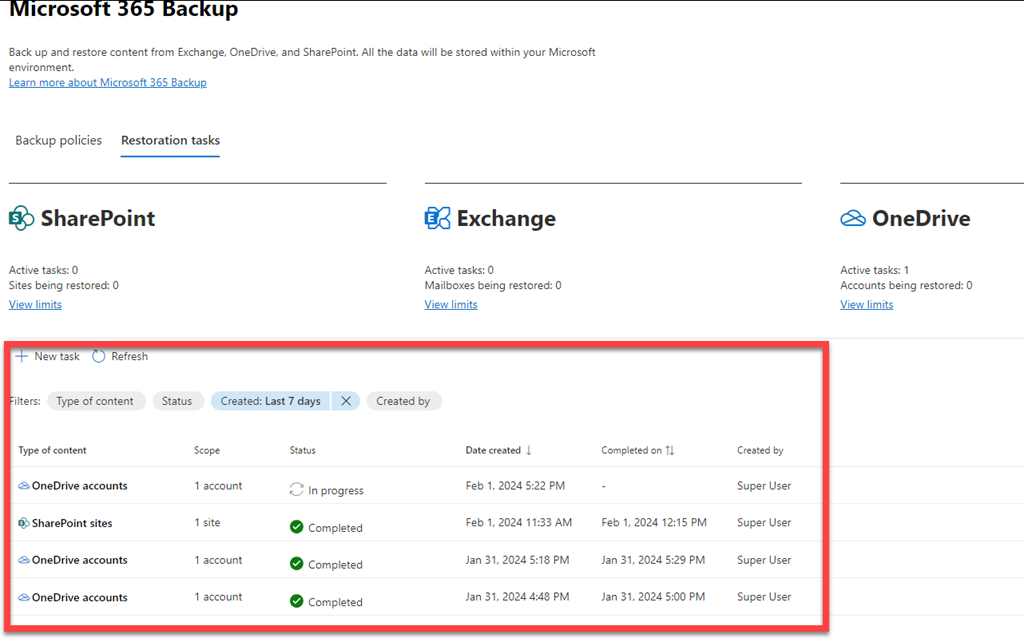The width and height of the screenshot is (1024, 642).
Task: Switch to the Backup policies tab
Action: point(58,141)
